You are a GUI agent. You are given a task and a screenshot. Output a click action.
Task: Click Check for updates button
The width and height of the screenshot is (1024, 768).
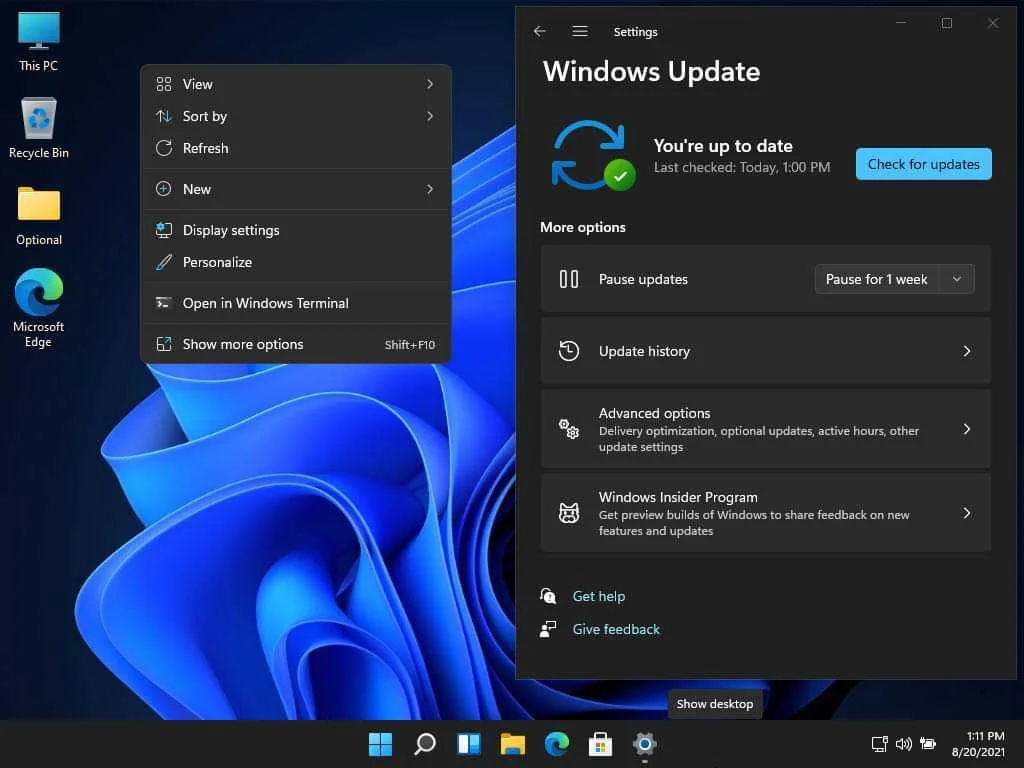click(923, 164)
